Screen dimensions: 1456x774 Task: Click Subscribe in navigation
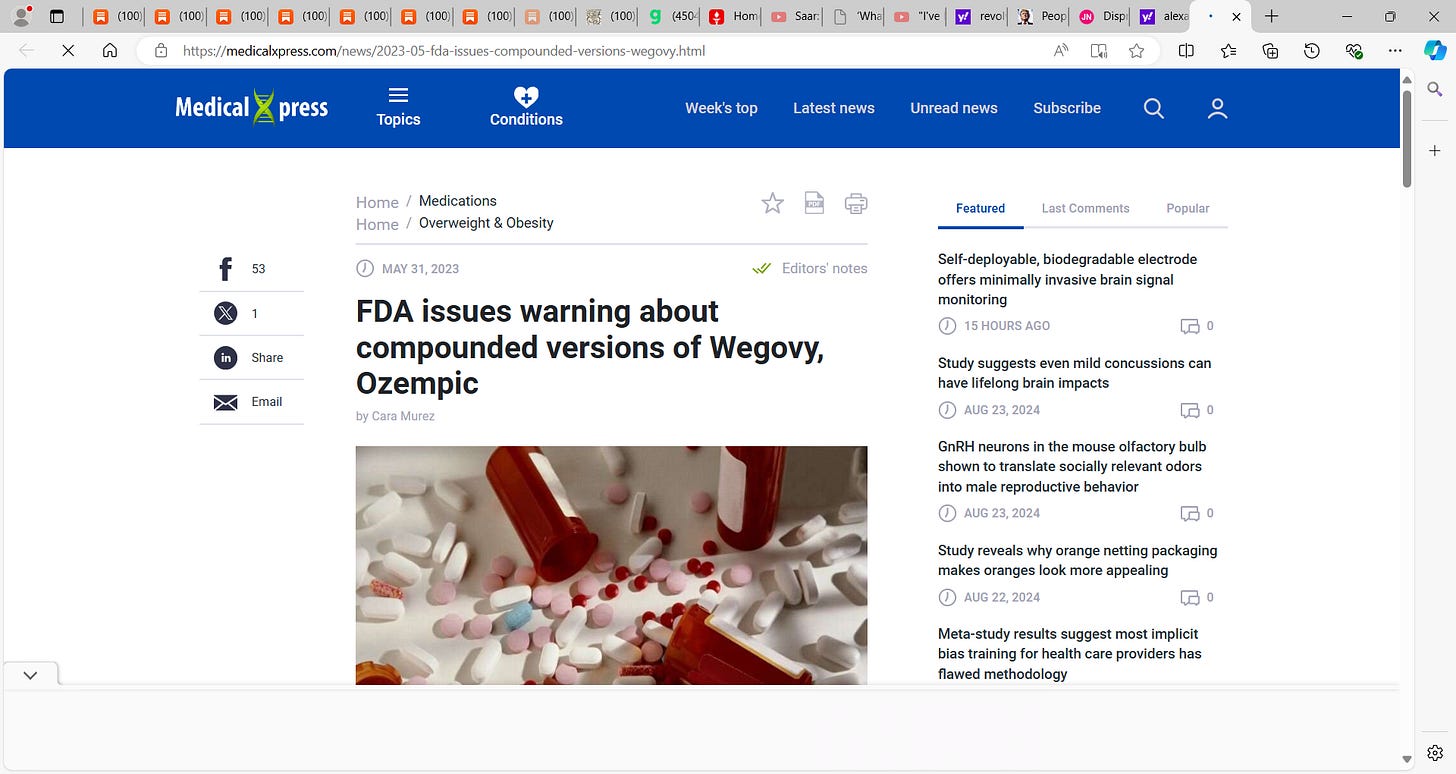[1067, 108]
